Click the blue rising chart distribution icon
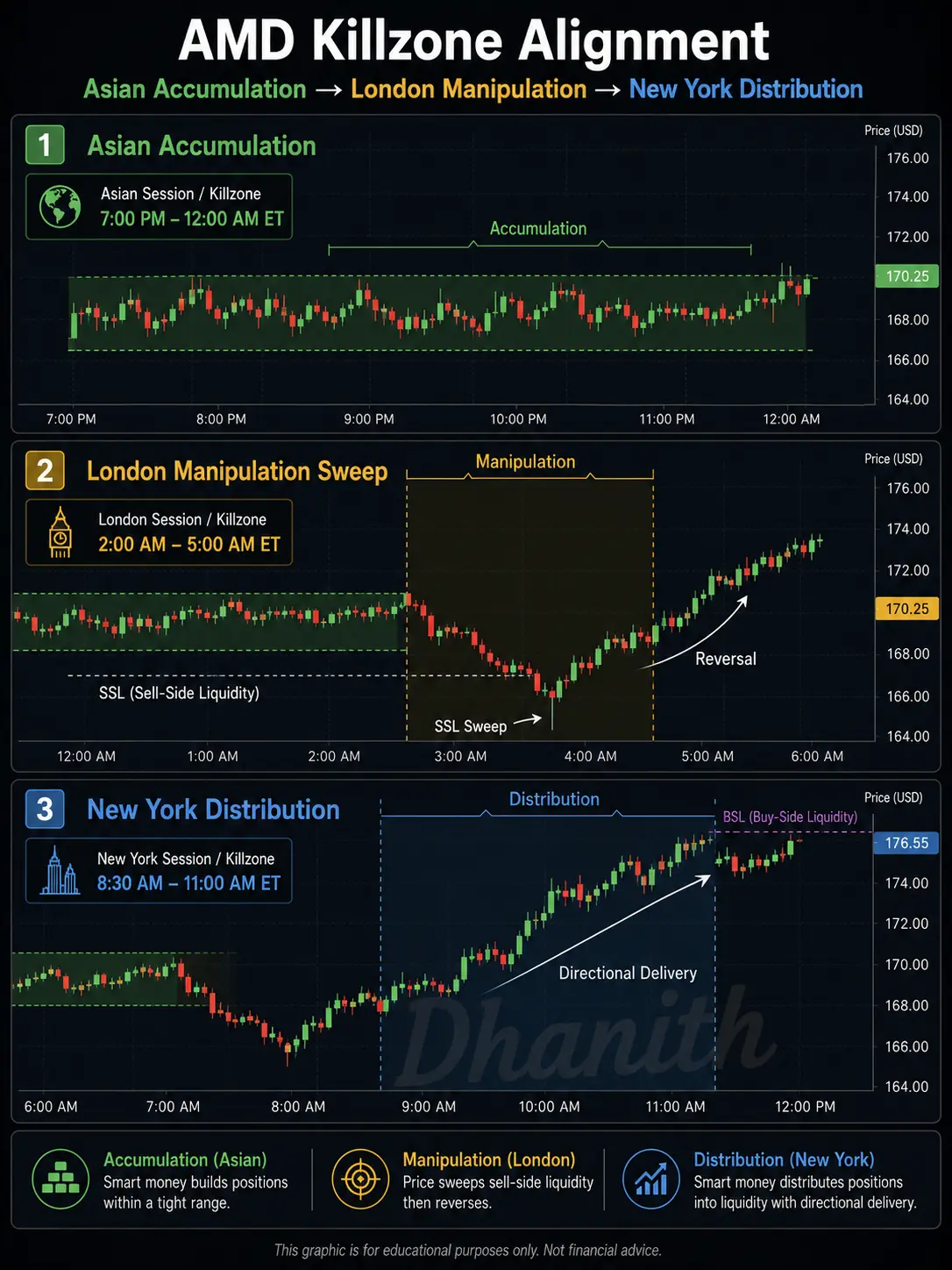Screen dimensions: 952x1270 pos(651,1180)
